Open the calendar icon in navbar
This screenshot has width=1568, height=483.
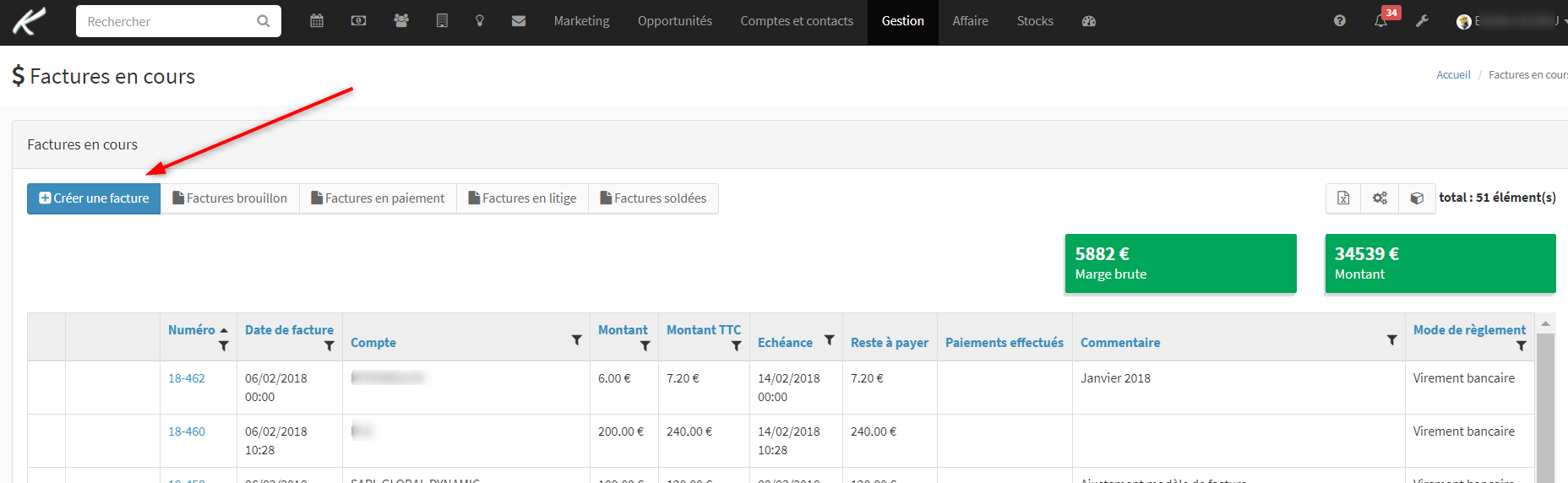317,21
